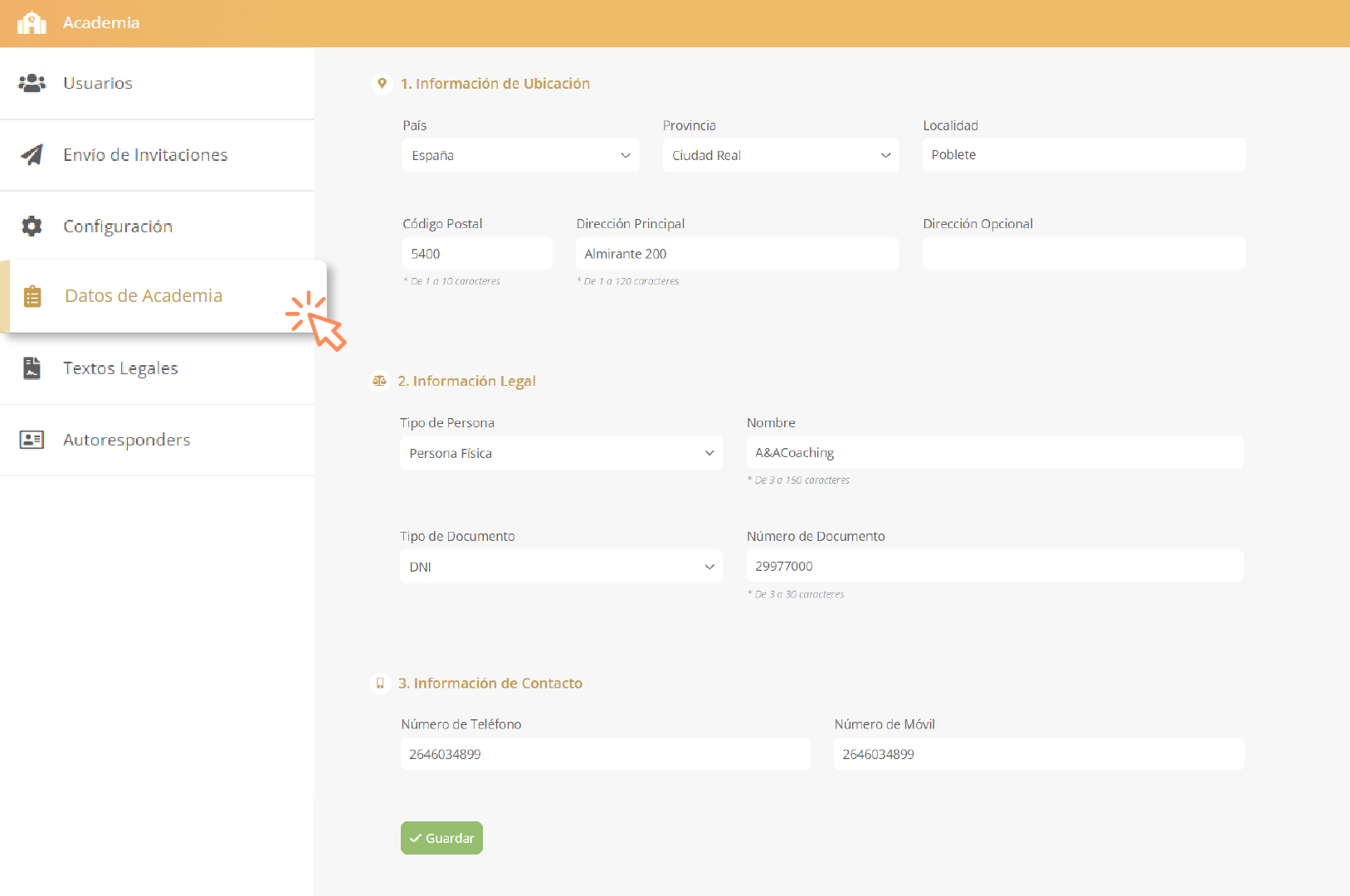
Task: Click the Número de Móvil field
Action: pyautogui.click(x=1039, y=754)
